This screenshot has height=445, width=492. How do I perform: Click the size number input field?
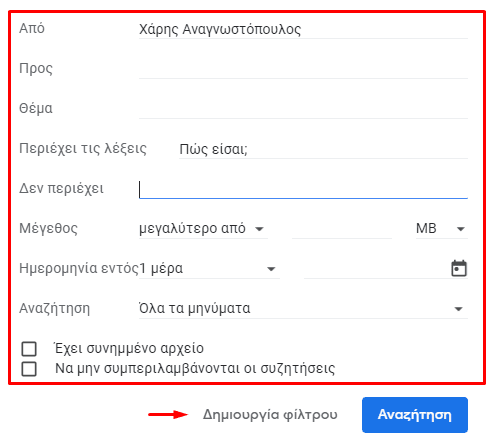(x=342, y=229)
